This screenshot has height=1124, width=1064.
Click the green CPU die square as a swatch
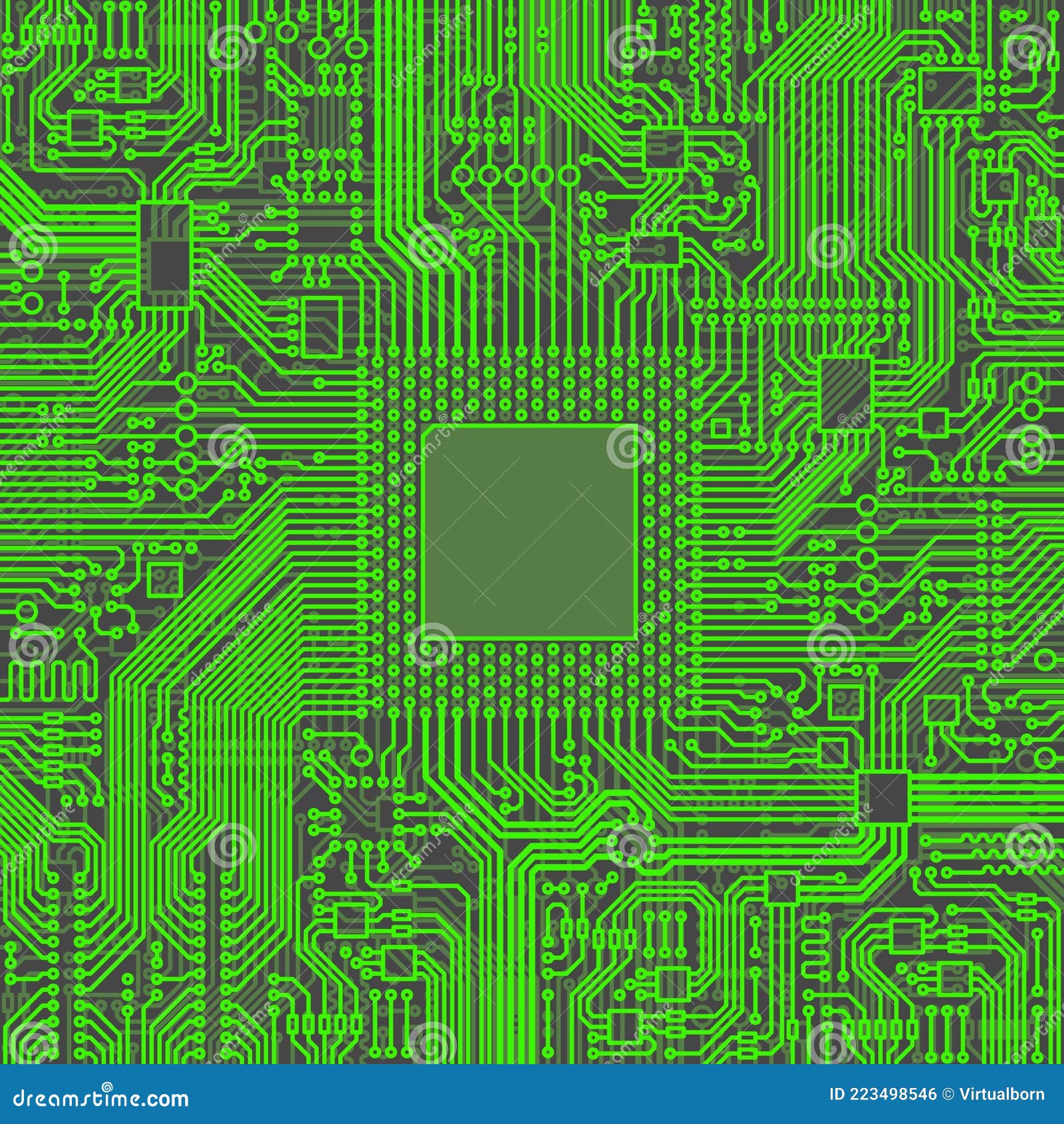click(x=532, y=532)
